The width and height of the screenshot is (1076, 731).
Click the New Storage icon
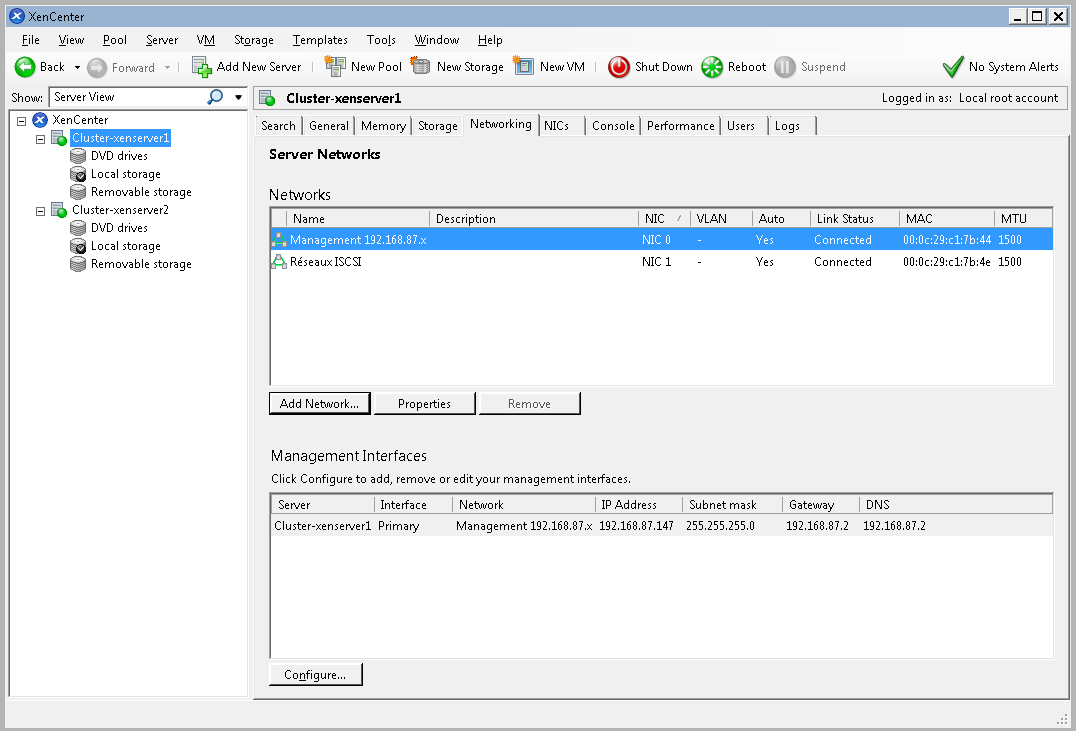point(421,67)
